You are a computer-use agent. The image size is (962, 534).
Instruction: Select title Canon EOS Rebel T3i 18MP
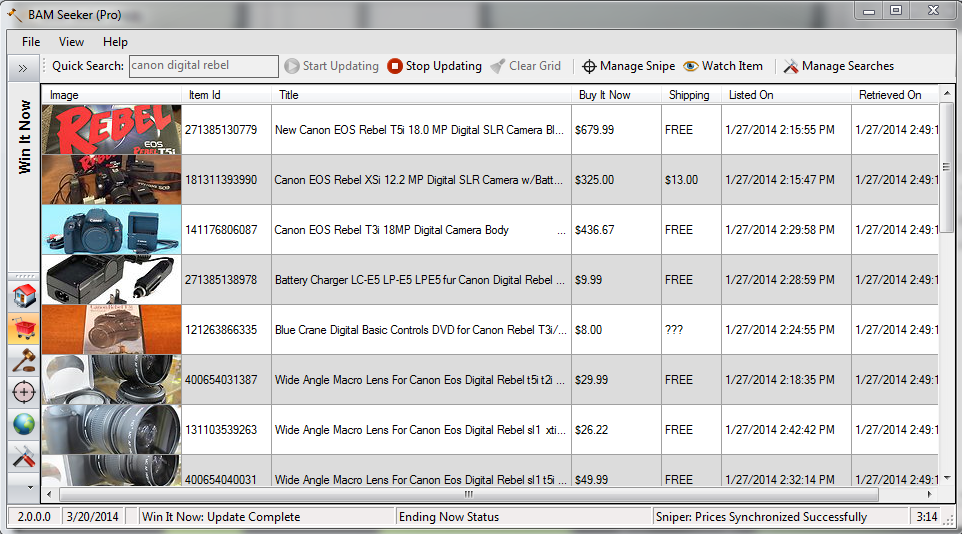tap(391, 230)
